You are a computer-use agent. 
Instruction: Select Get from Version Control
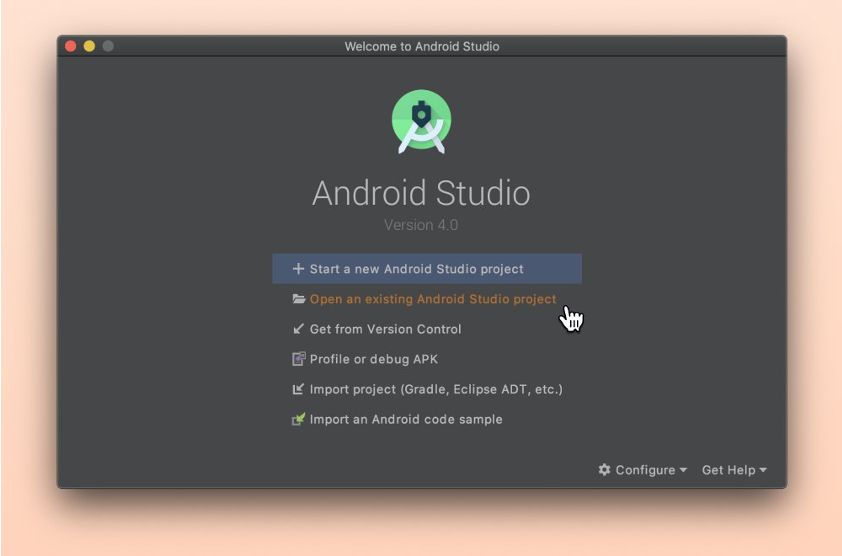click(385, 329)
